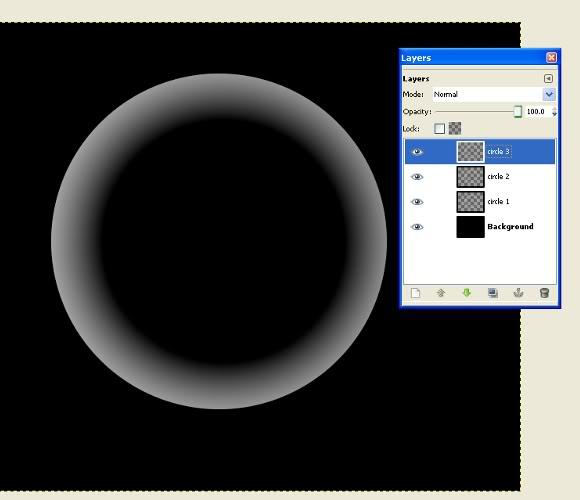Click the circle 2 layer thumbnail
The image size is (580, 500).
point(470,177)
